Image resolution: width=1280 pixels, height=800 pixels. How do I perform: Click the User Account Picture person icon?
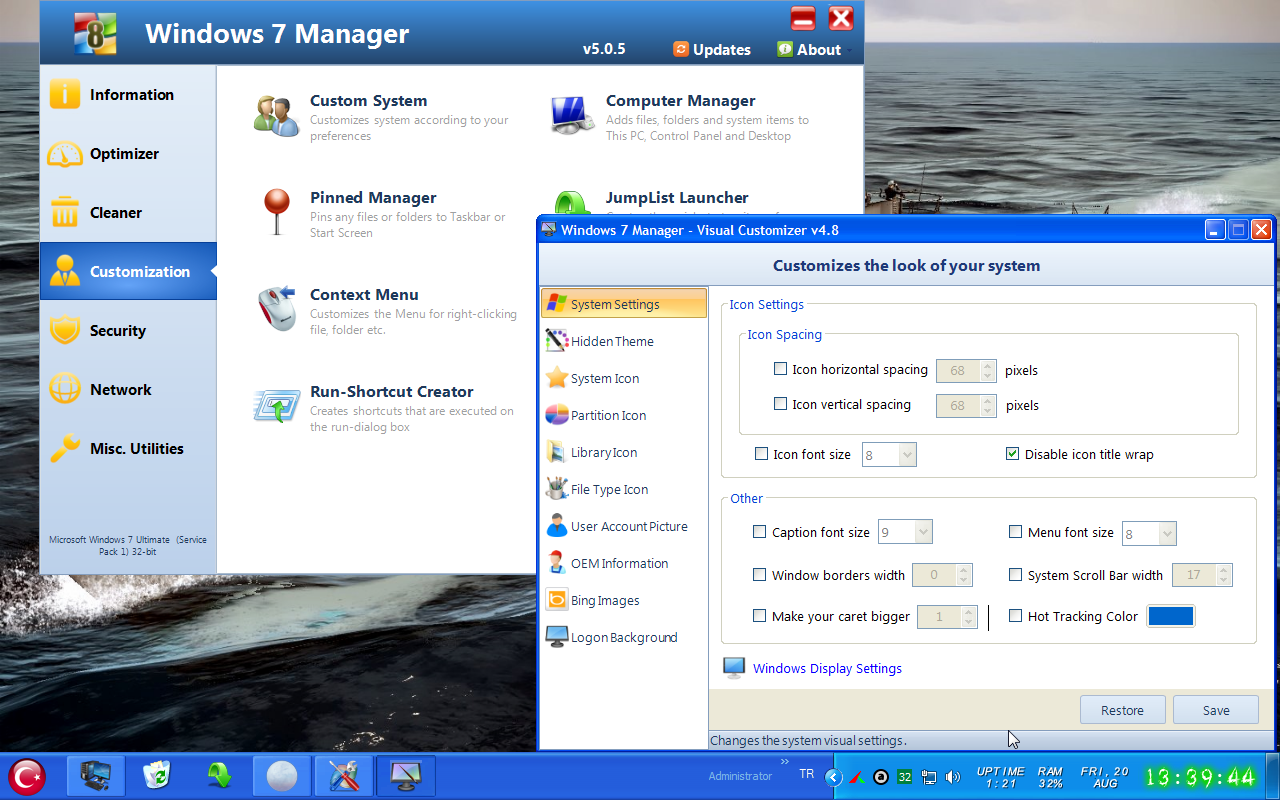point(557,526)
